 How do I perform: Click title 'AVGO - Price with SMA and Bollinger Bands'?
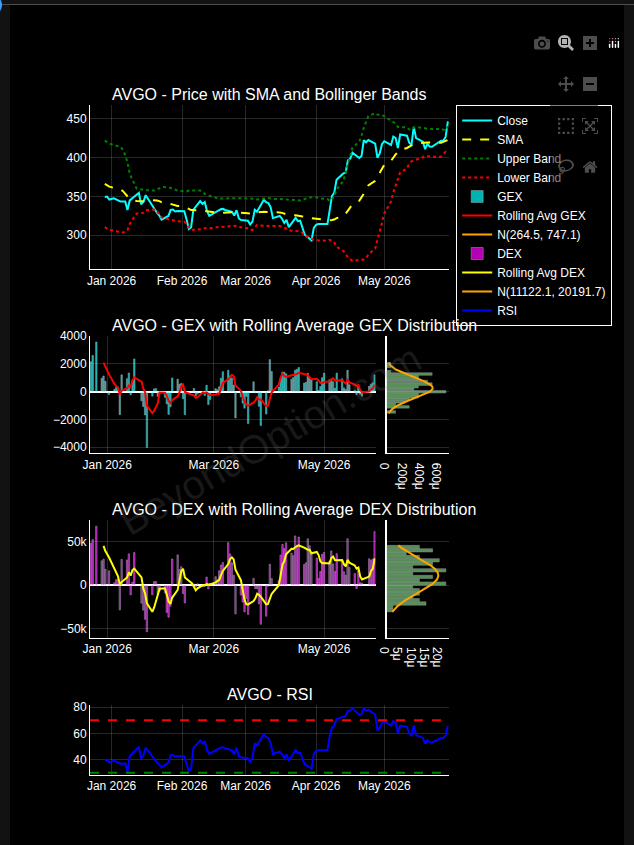click(269, 94)
